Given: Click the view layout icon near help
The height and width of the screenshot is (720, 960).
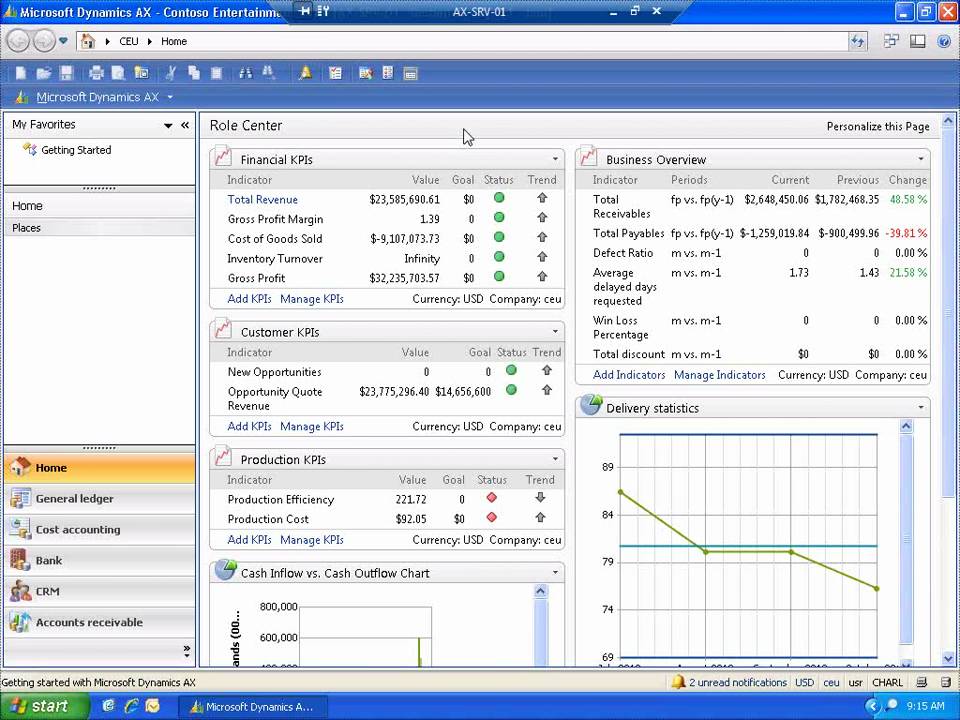Looking at the screenshot, I should 918,41.
